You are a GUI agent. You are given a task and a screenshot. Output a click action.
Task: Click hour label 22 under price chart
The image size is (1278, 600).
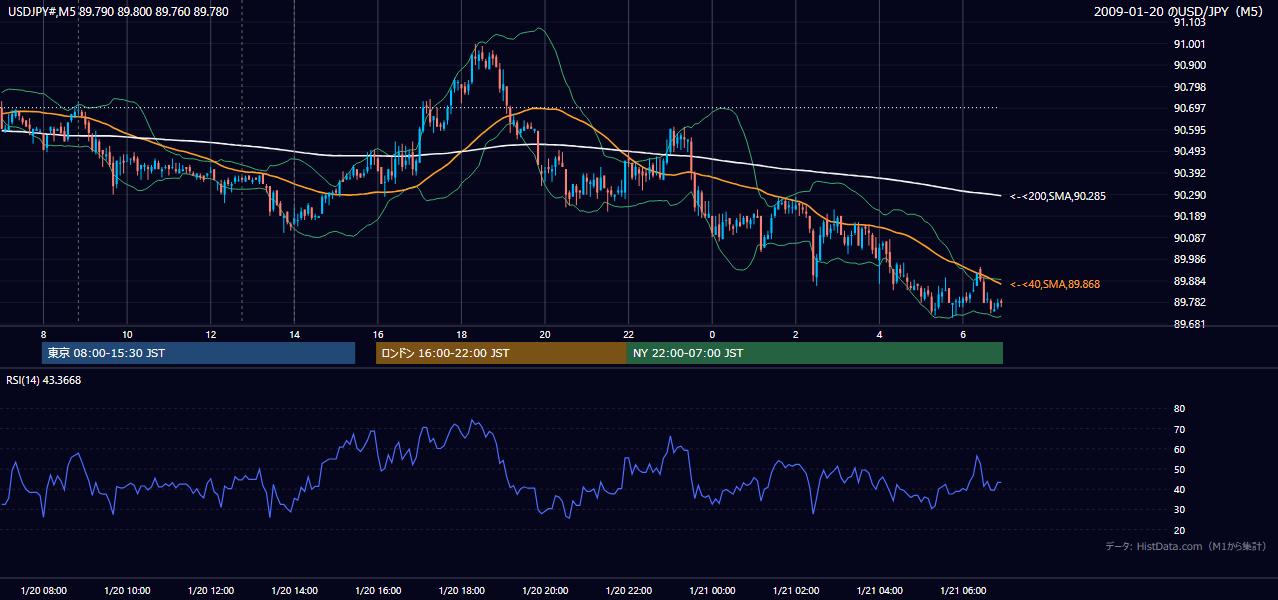click(x=628, y=334)
